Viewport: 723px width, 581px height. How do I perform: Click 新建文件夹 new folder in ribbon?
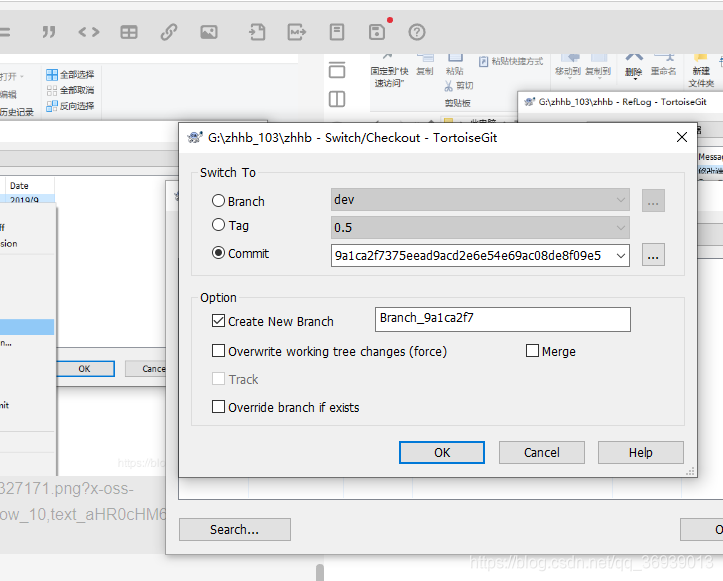pyautogui.click(x=701, y=71)
